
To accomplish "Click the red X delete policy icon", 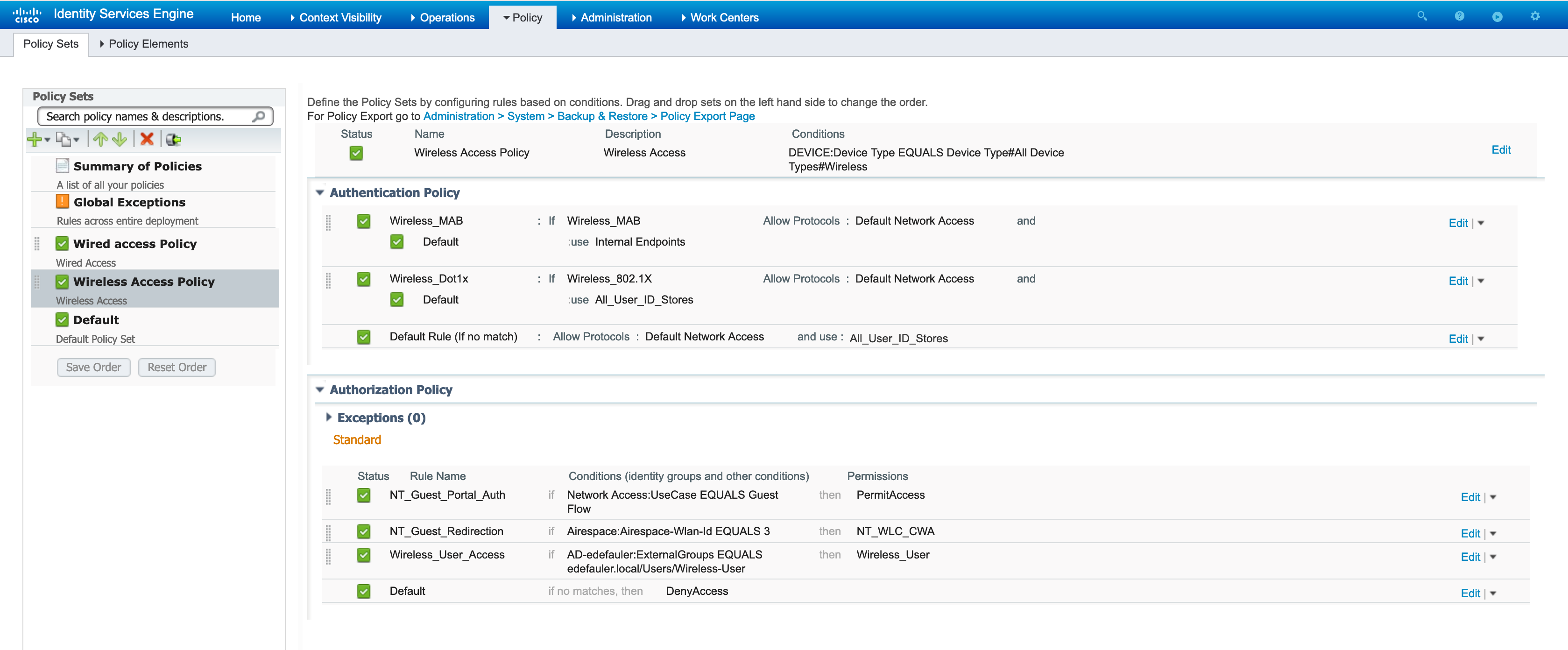I will 147,139.
